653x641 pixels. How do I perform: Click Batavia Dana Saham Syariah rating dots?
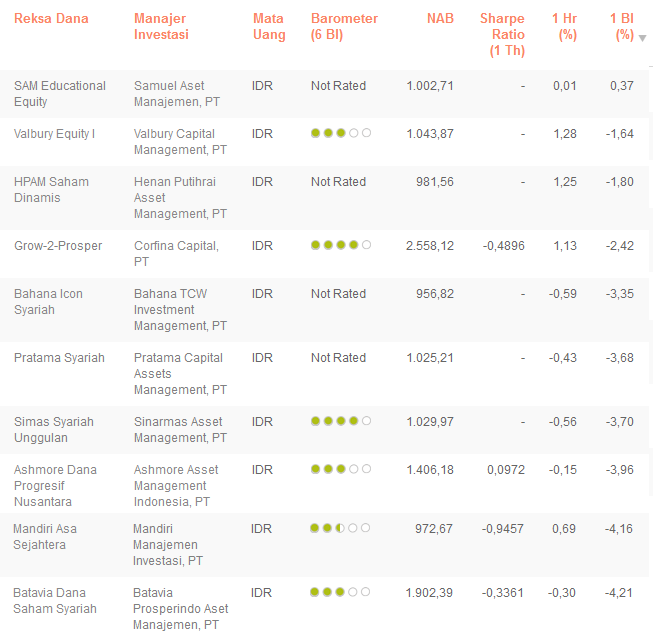(x=340, y=592)
